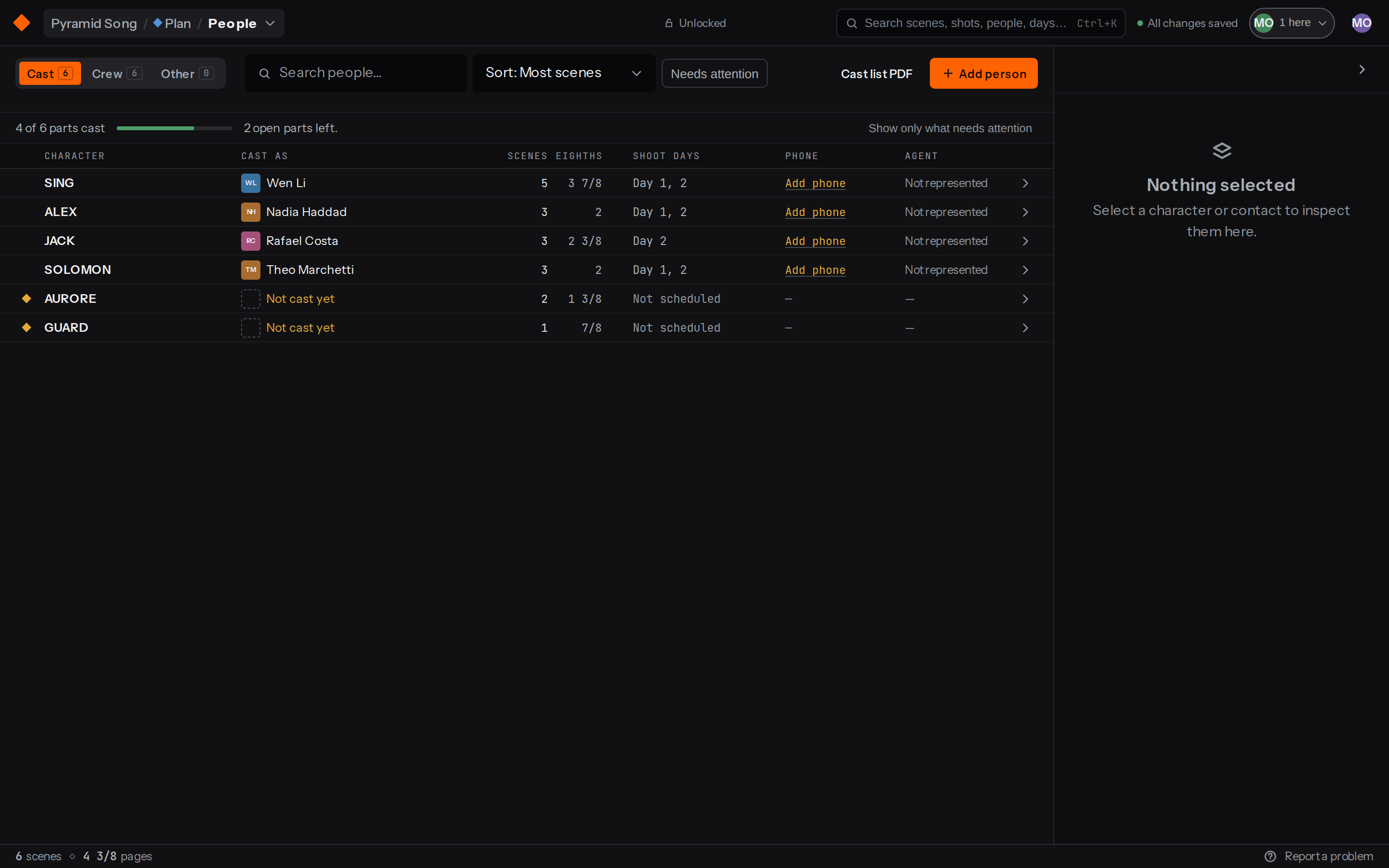The image size is (1389, 868).
Task: Toggle Show only what needs attention
Action: (950, 128)
